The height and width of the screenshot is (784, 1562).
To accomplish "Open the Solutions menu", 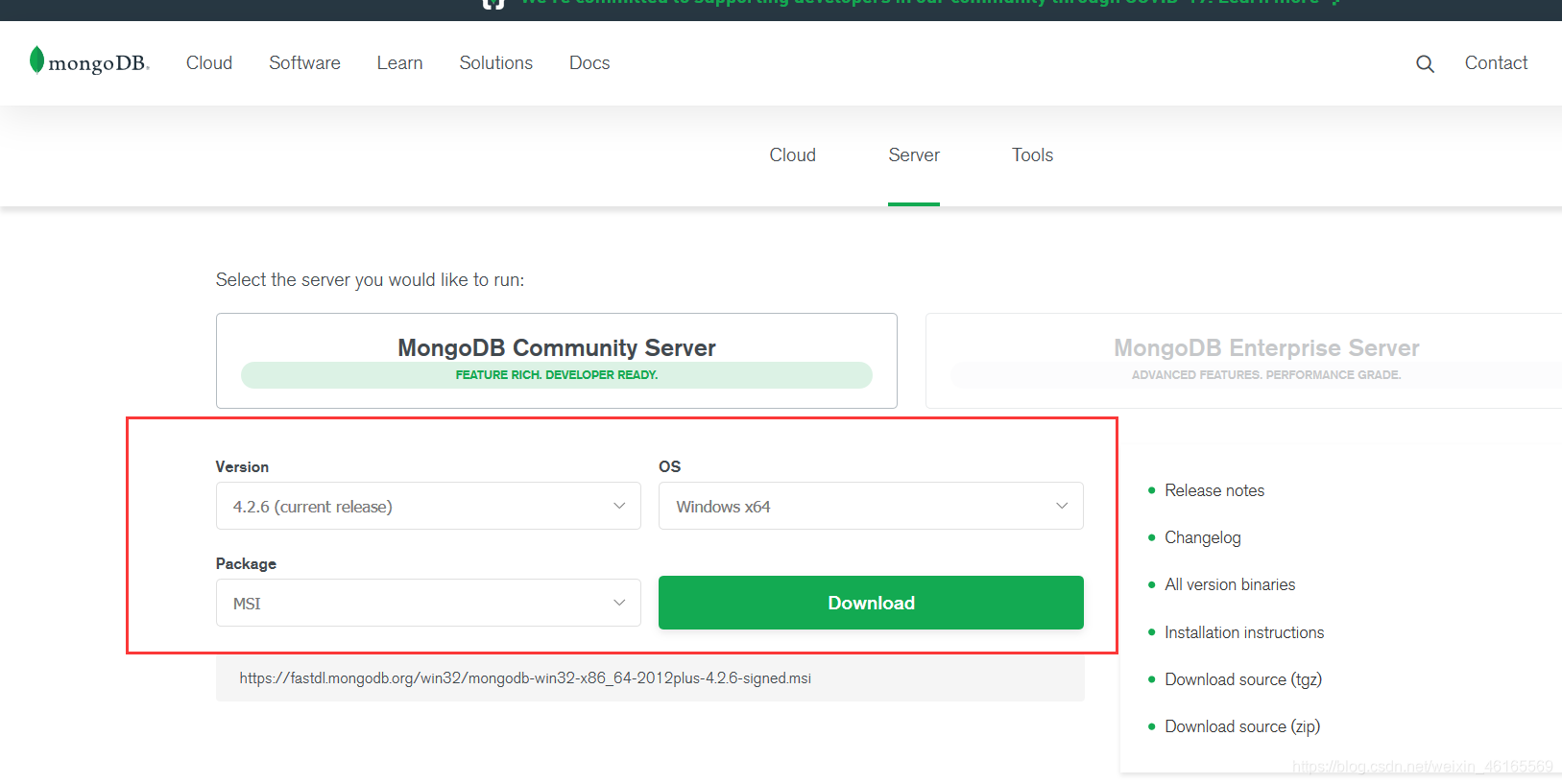I will (x=495, y=62).
